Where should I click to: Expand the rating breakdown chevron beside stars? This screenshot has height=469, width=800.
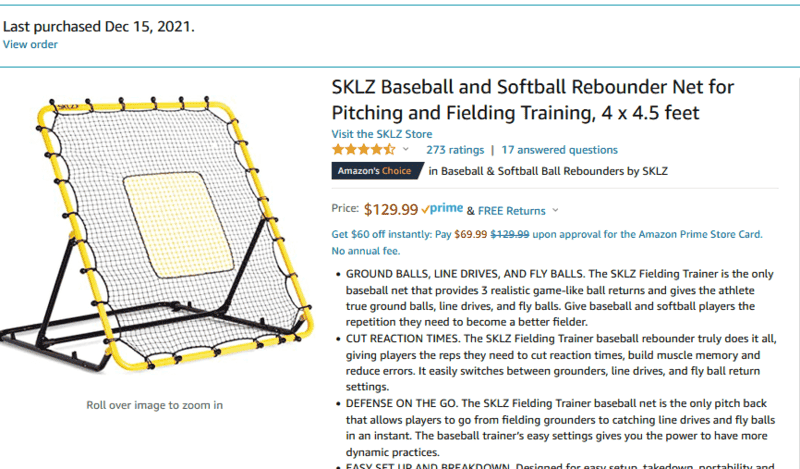click(406, 150)
